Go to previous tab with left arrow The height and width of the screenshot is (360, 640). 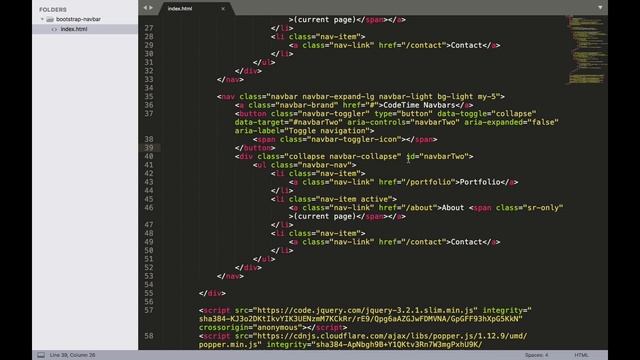click(x=145, y=8)
